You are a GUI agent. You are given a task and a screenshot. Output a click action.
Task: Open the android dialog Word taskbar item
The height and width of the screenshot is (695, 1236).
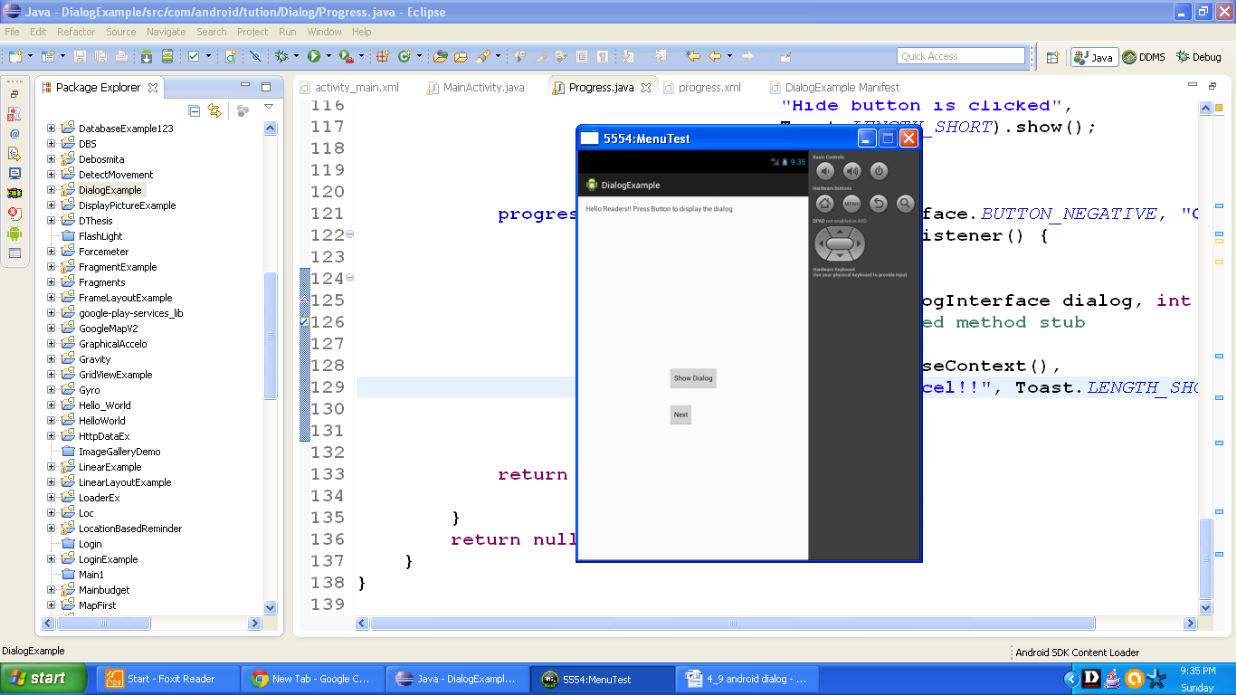point(746,679)
